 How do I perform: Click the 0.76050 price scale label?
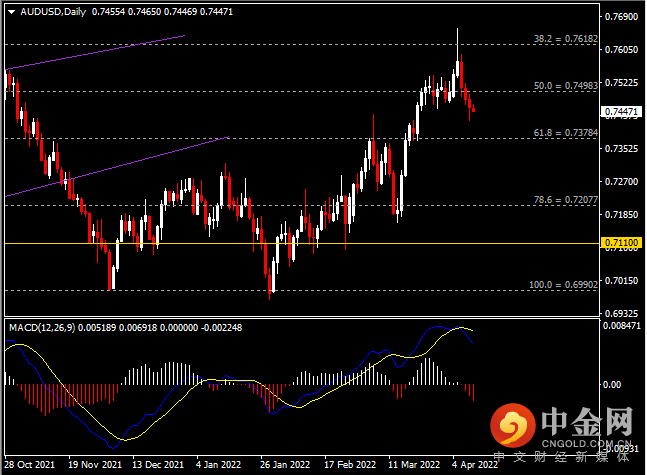(x=621, y=50)
